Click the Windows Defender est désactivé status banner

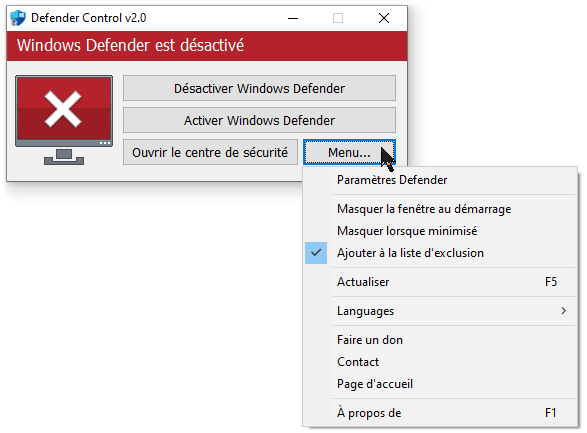click(207, 46)
